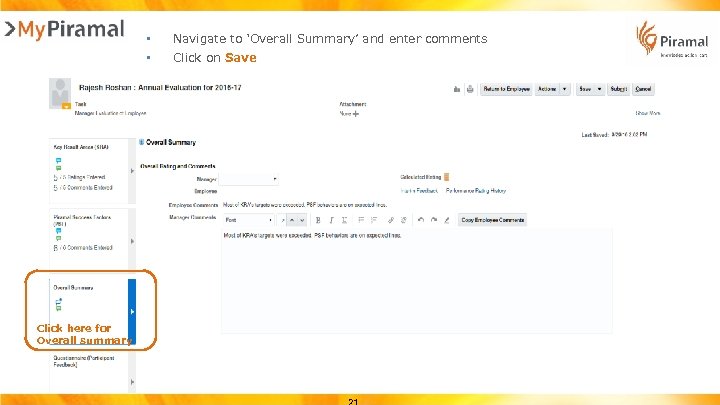The width and height of the screenshot is (720, 405).
Task: Click inside the Manager Comments text area
Action: pos(416,281)
